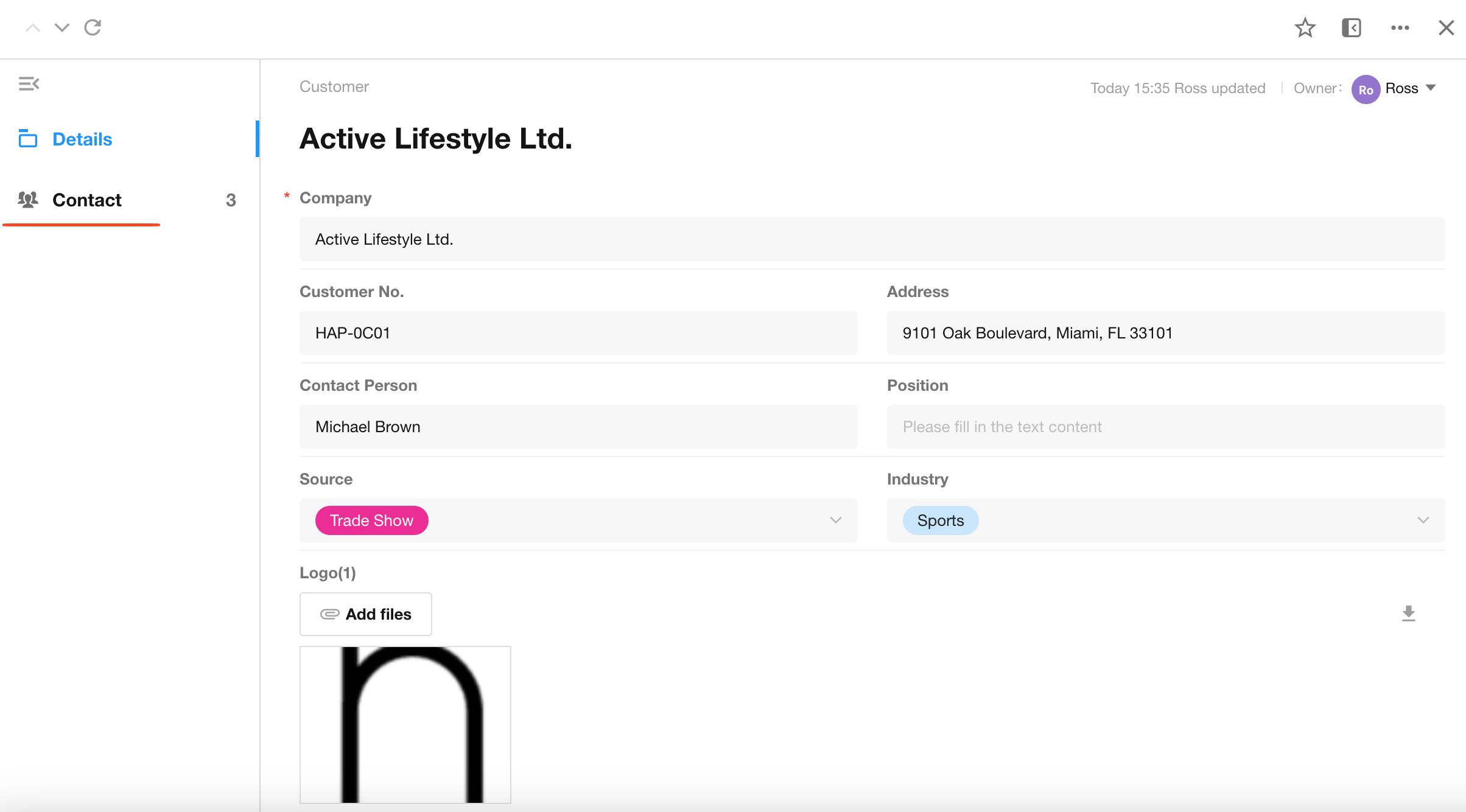Expand the Industry dropdown chevron
Viewport: 1466px width, 812px height.
(1423, 520)
